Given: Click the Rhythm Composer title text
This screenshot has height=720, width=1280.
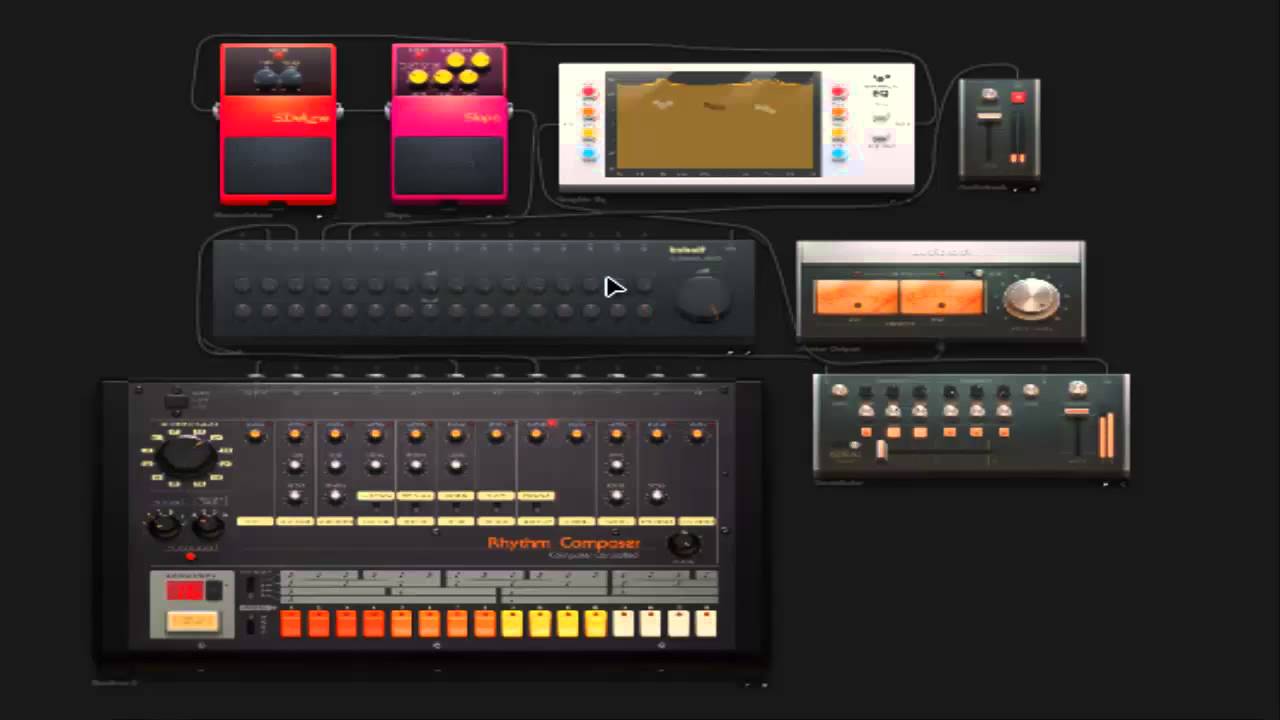Looking at the screenshot, I should [564, 543].
